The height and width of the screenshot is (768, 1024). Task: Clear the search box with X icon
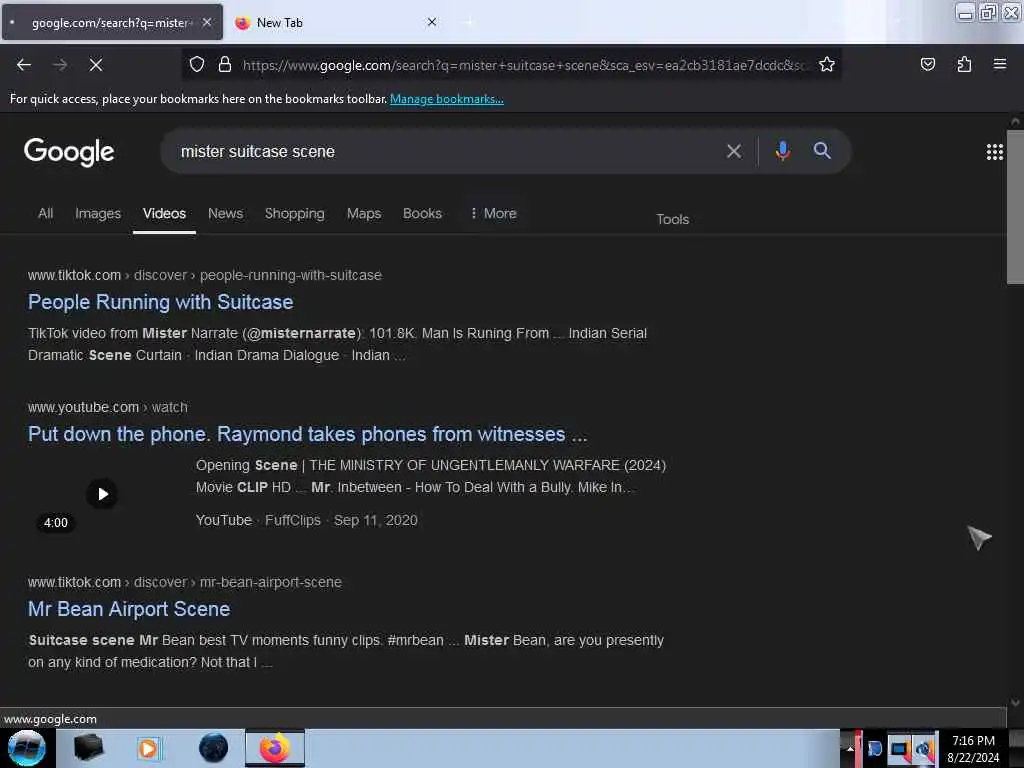click(733, 152)
